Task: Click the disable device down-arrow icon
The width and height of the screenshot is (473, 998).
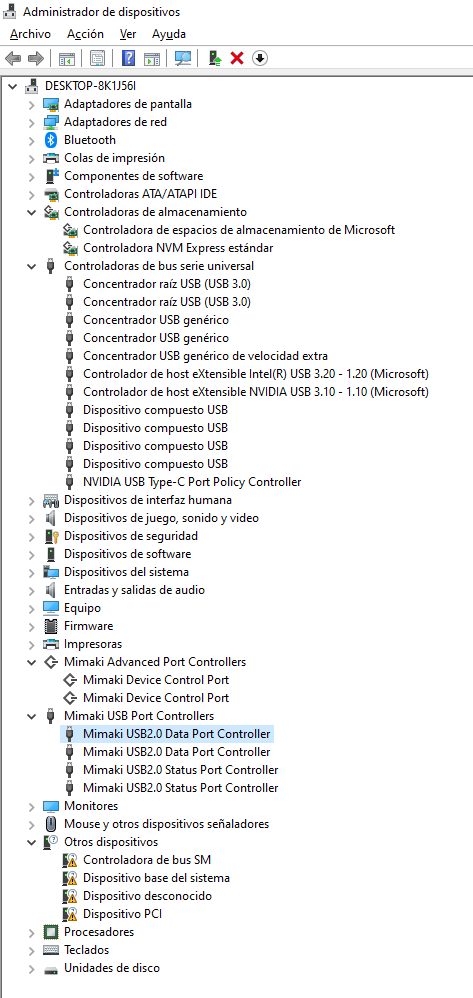Action: click(x=260, y=59)
